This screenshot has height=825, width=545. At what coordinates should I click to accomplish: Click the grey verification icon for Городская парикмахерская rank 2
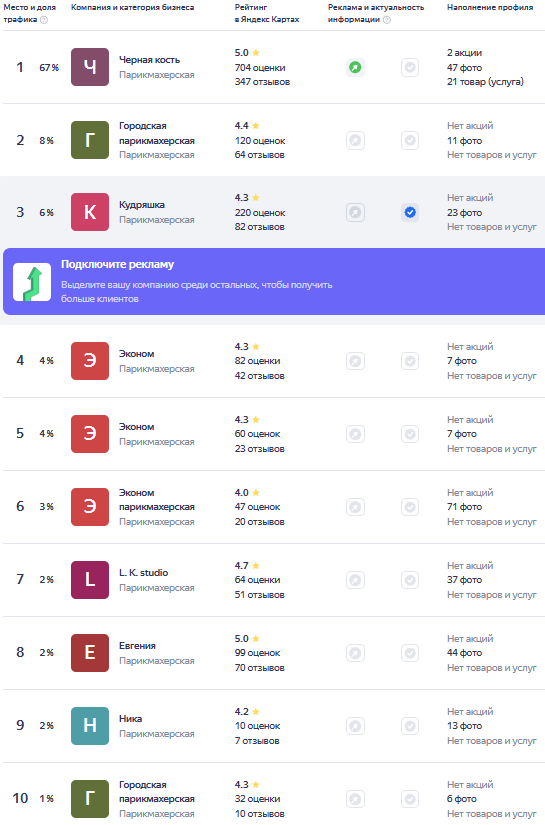pyautogui.click(x=410, y=140)
